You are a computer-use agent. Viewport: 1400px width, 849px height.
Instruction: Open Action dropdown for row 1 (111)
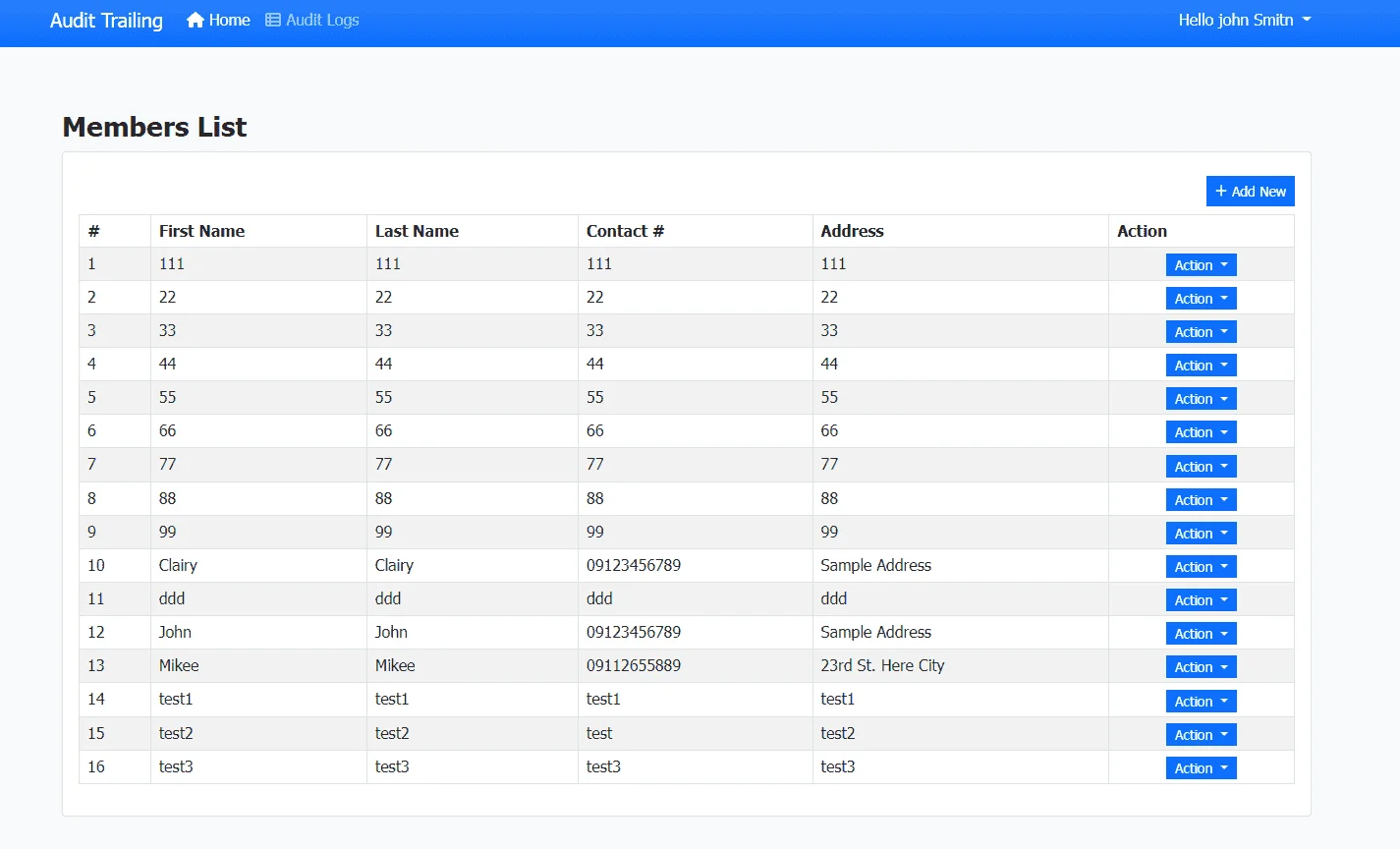coord(1201,265)
